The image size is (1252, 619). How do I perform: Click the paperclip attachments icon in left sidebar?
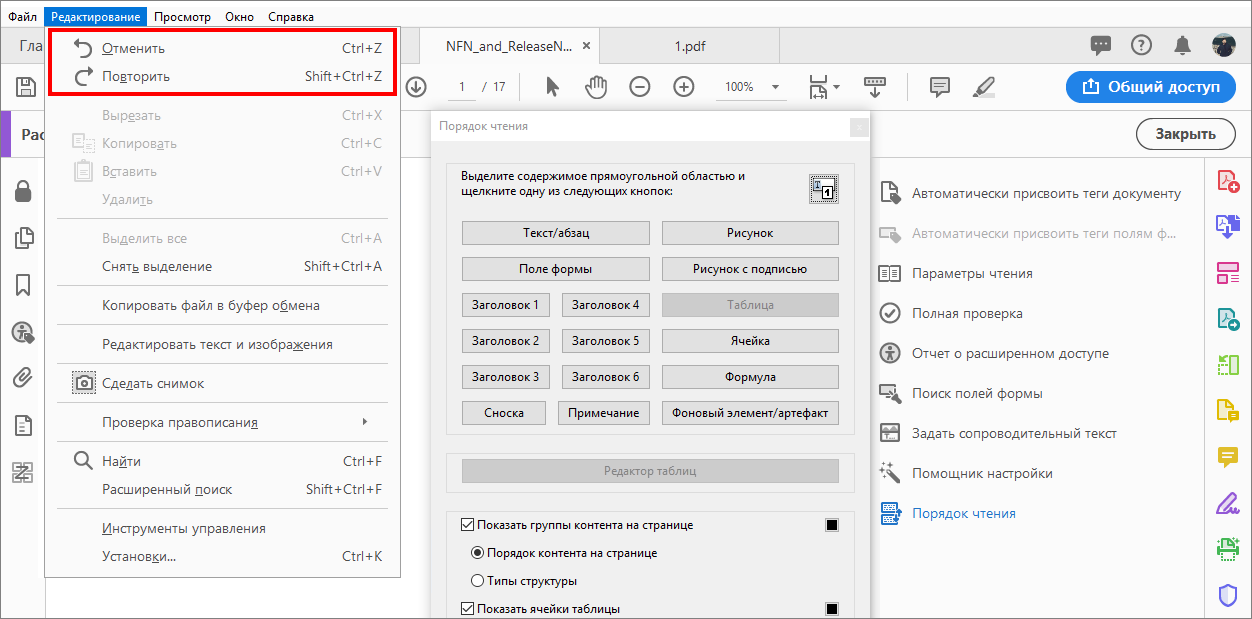23,378
